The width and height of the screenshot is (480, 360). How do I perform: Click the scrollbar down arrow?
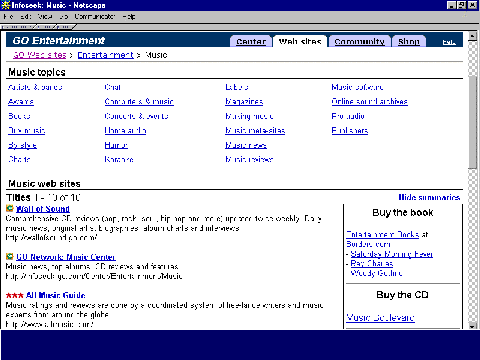coord(472,326)
